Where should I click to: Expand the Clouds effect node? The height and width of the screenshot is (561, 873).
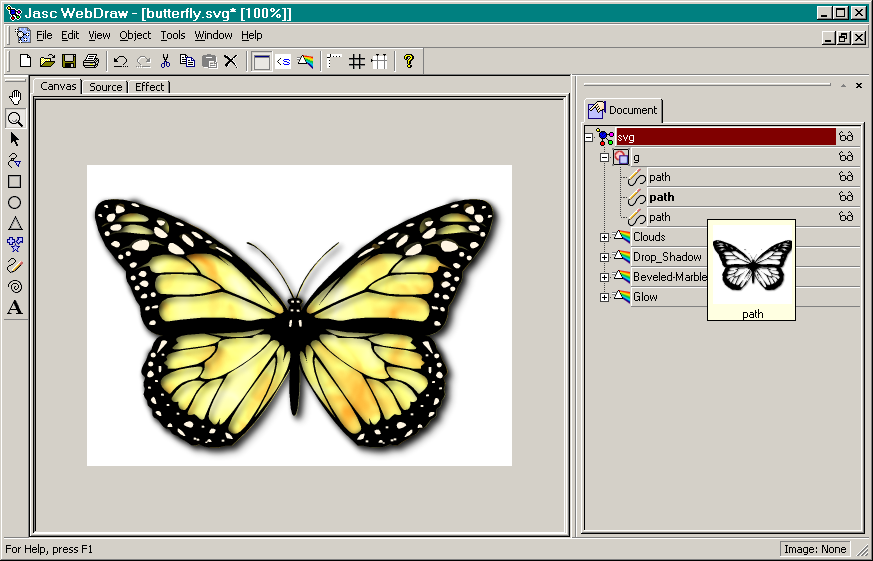(604, 237)
